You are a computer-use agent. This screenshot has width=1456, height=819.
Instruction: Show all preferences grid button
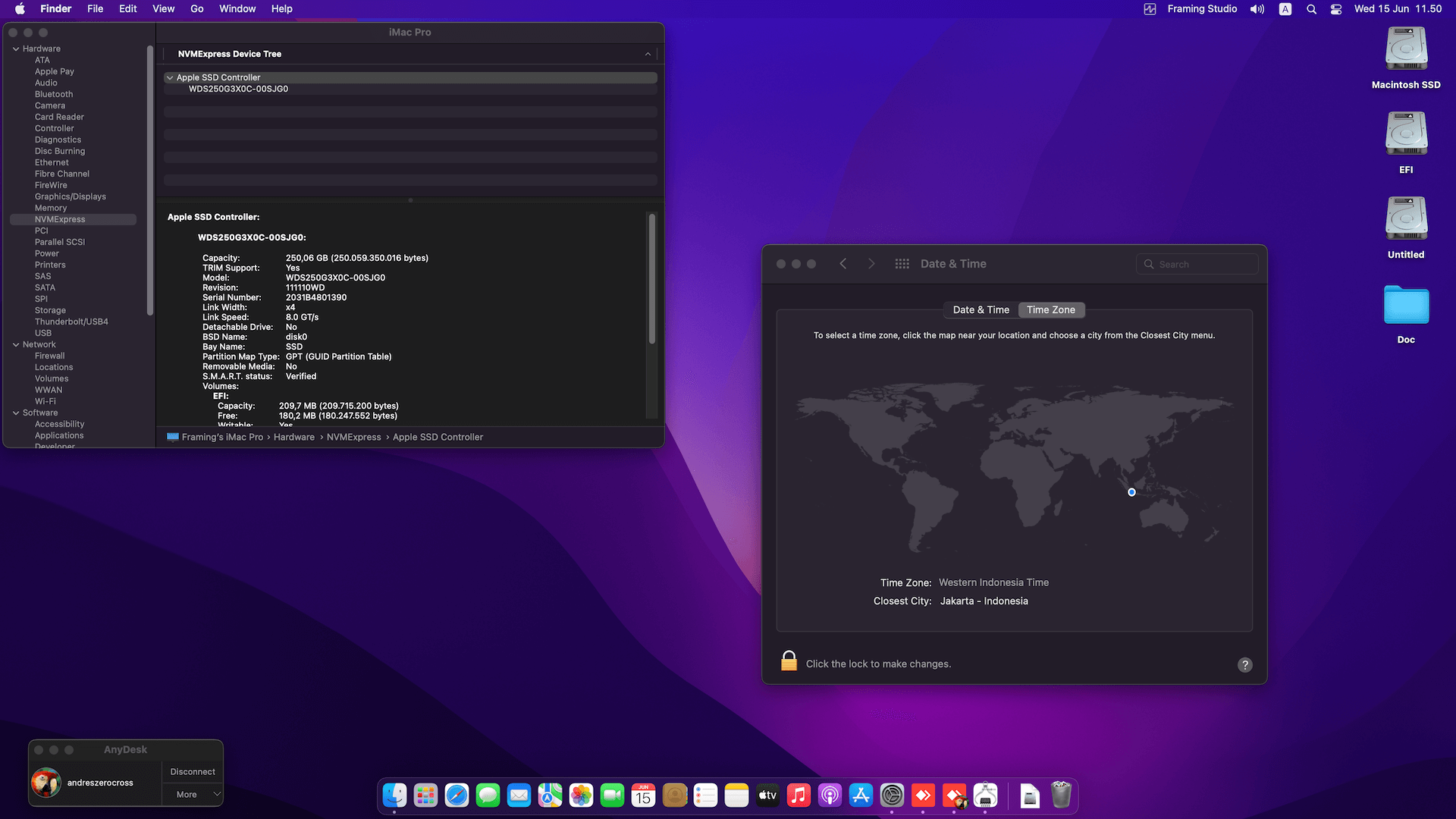tap(902, 264)
